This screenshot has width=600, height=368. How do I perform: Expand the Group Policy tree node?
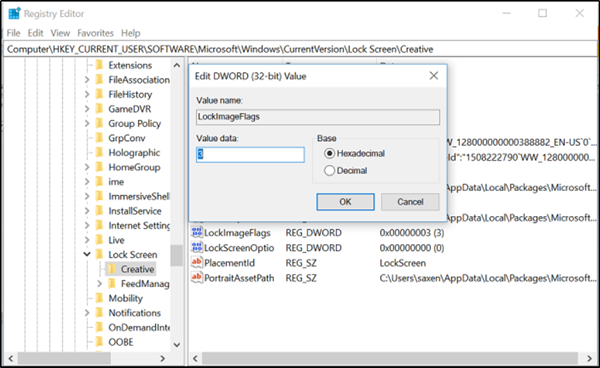point(87,123)
